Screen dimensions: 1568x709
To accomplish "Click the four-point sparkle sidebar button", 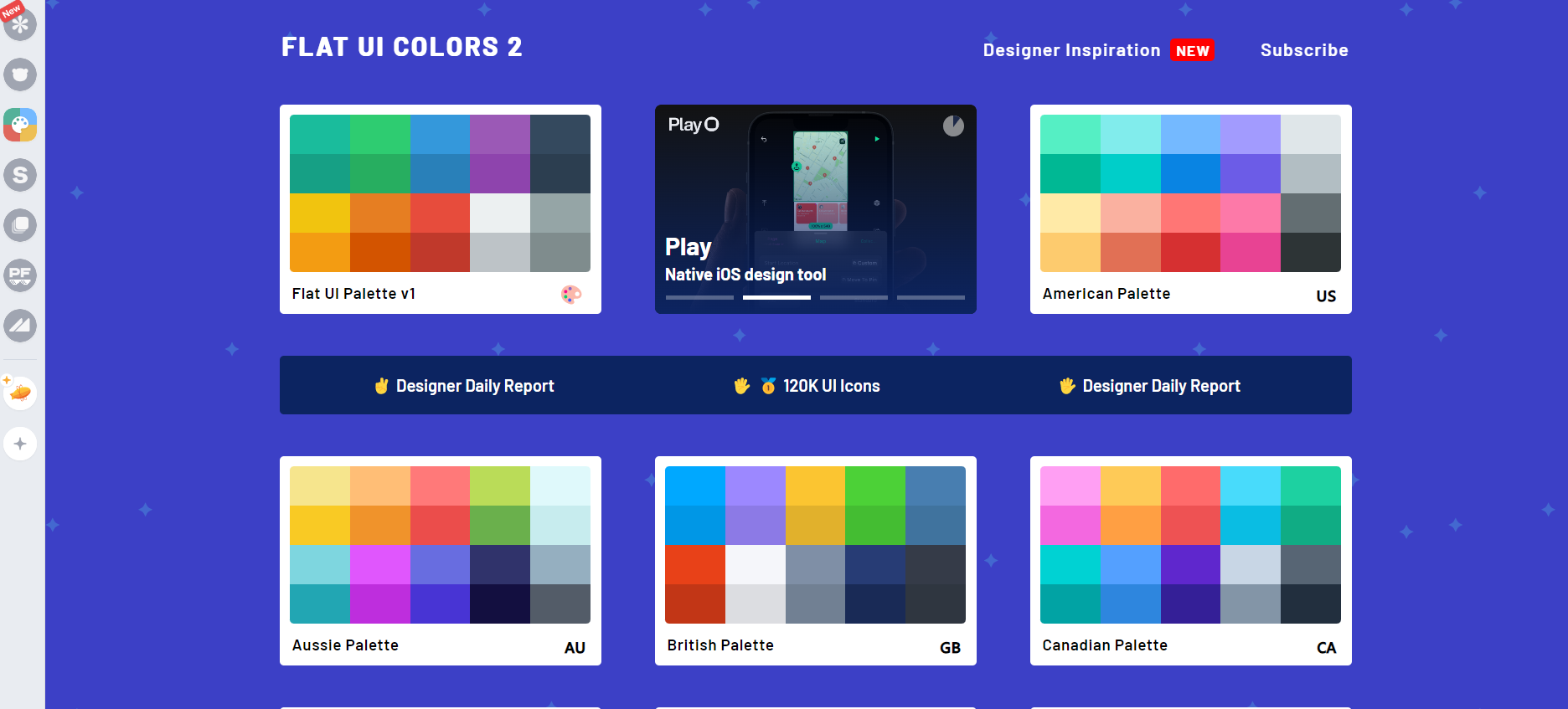I will click(20, 444).
